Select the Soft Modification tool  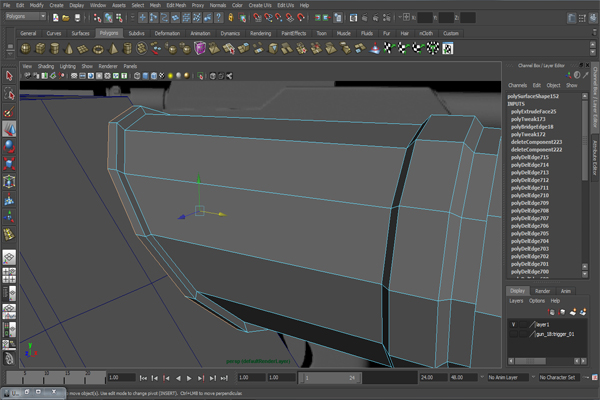pos(9,199)
